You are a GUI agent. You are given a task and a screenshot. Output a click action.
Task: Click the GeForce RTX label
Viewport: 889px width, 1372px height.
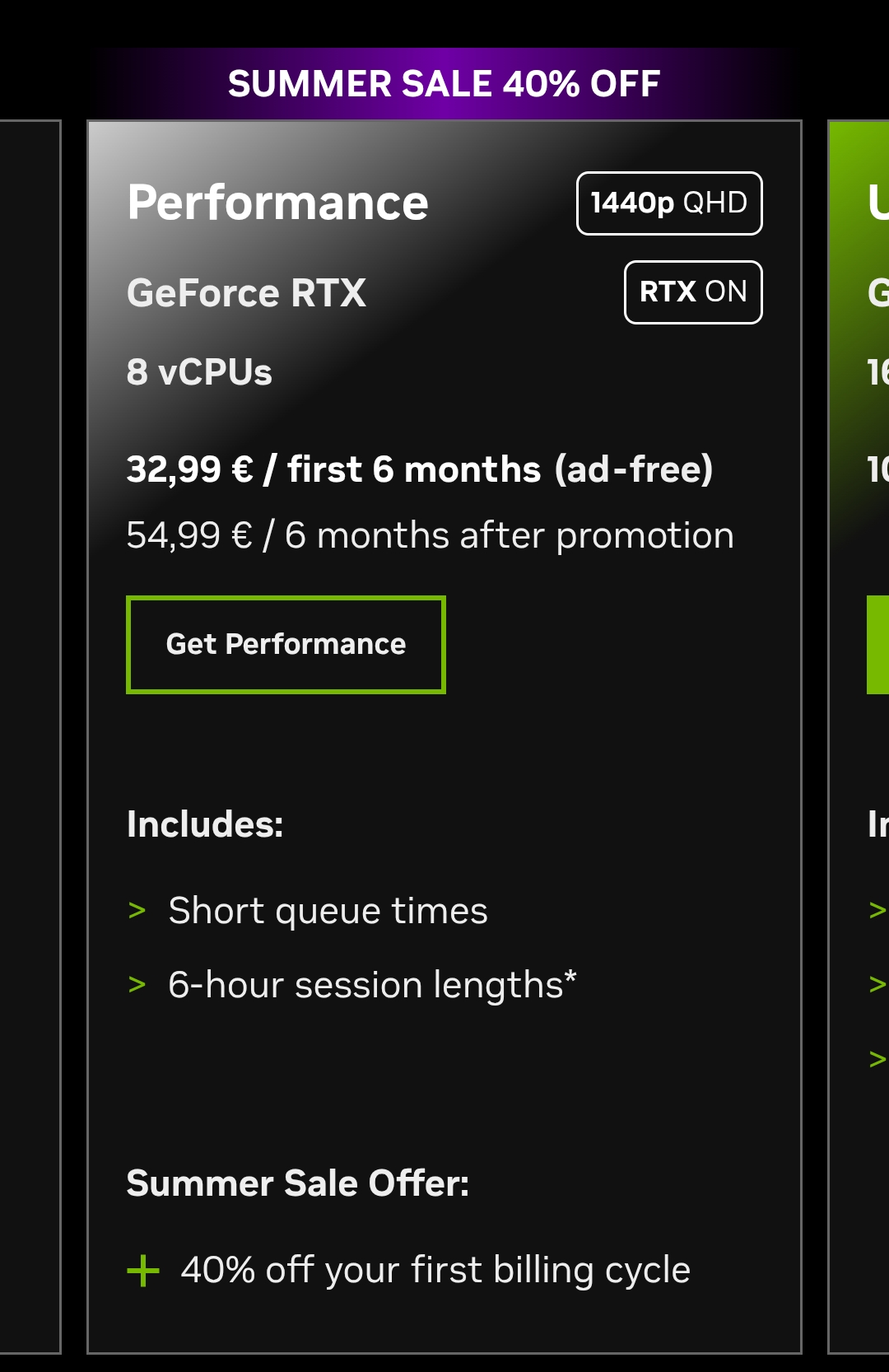pyautogui.click(x=246, y=293)
